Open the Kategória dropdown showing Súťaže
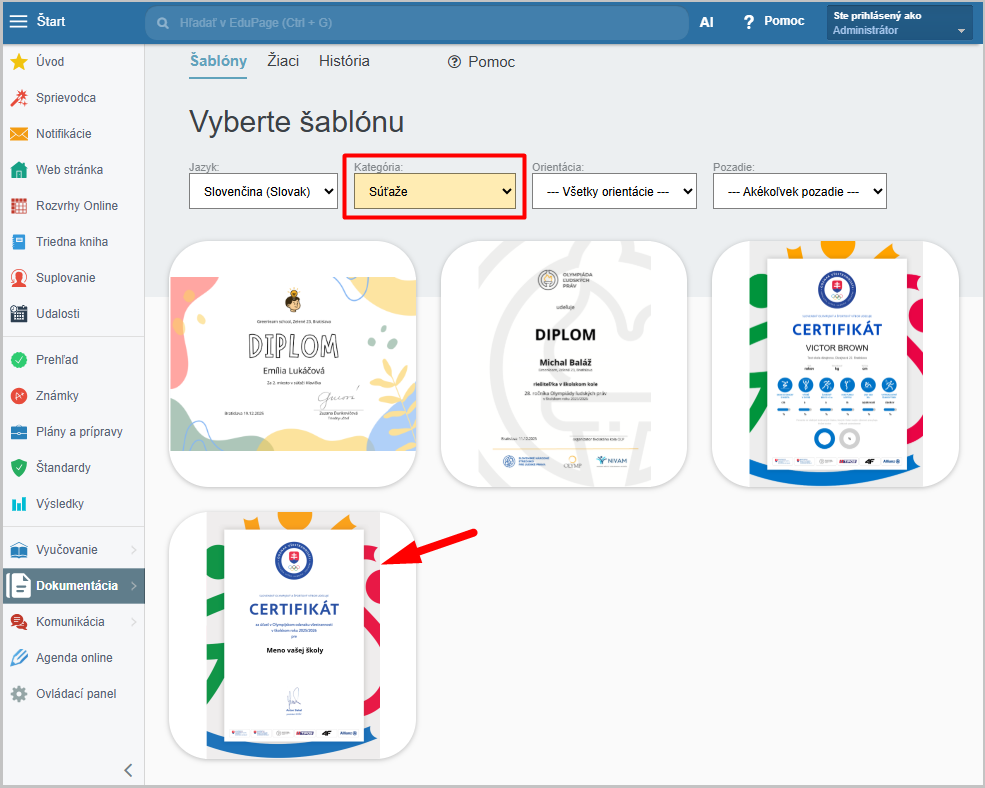Screen dimensions: 985x788 434,191
